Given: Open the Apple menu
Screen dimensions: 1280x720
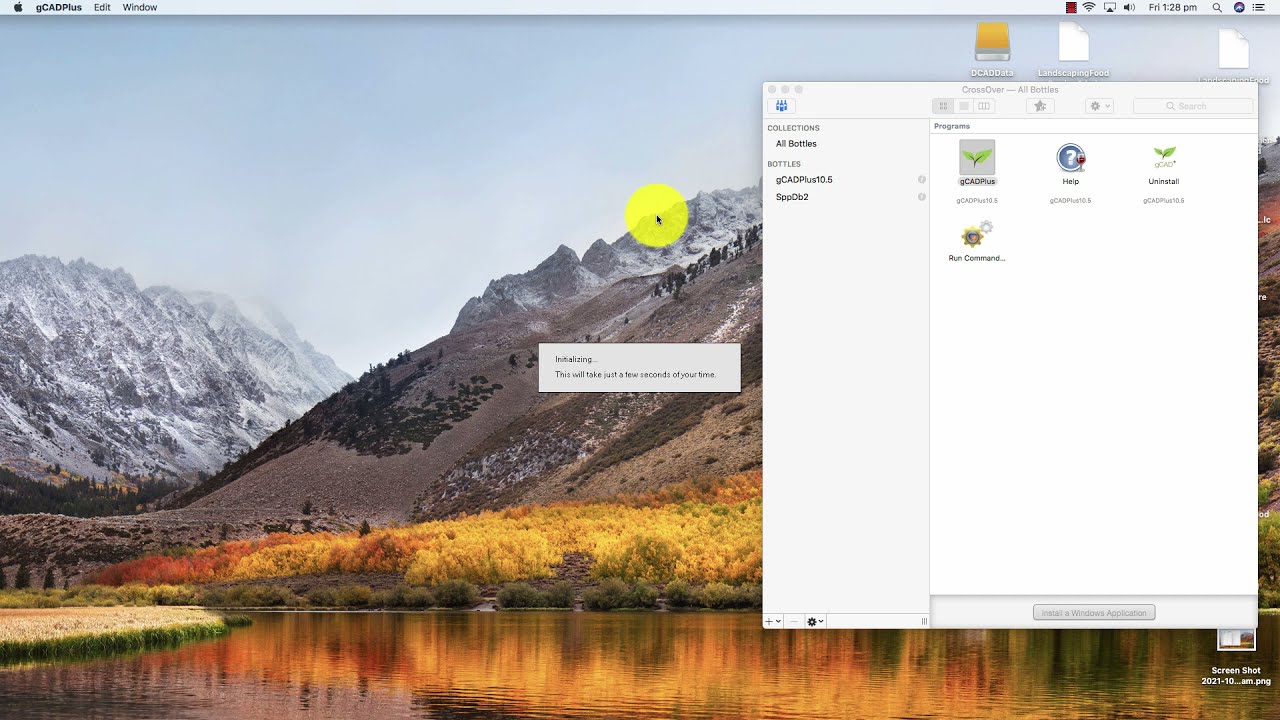Looking at the screenshot, I should pyautogui.click(x=18, y=7).
